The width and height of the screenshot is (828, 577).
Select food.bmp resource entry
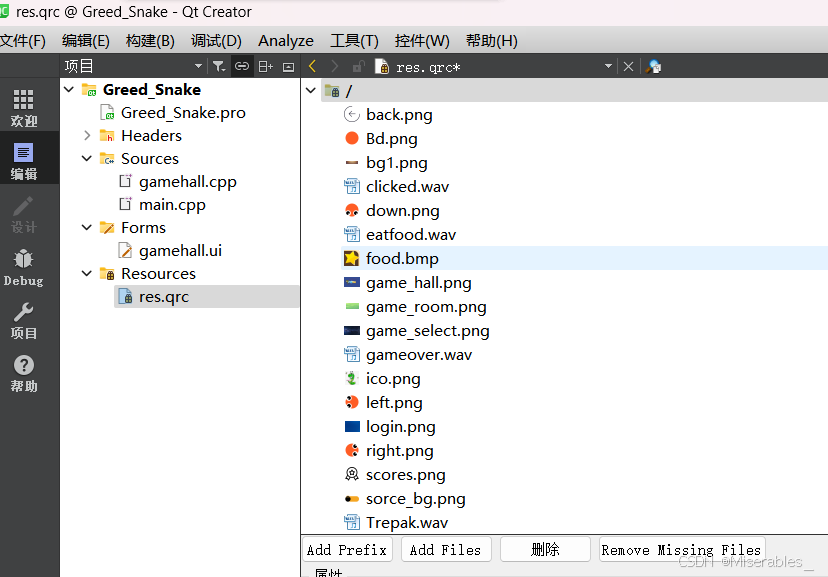point(402,258)
